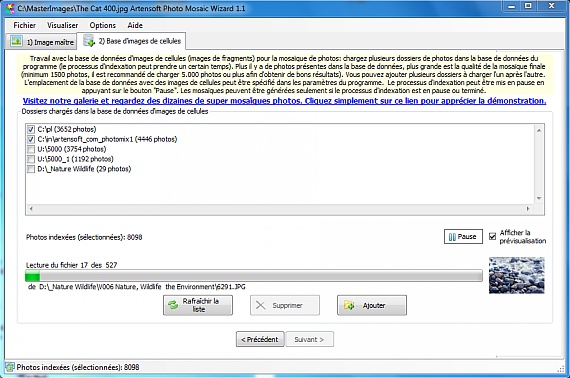
Task: Click the horizontal scrollbar left arrow
Action: 31,209
